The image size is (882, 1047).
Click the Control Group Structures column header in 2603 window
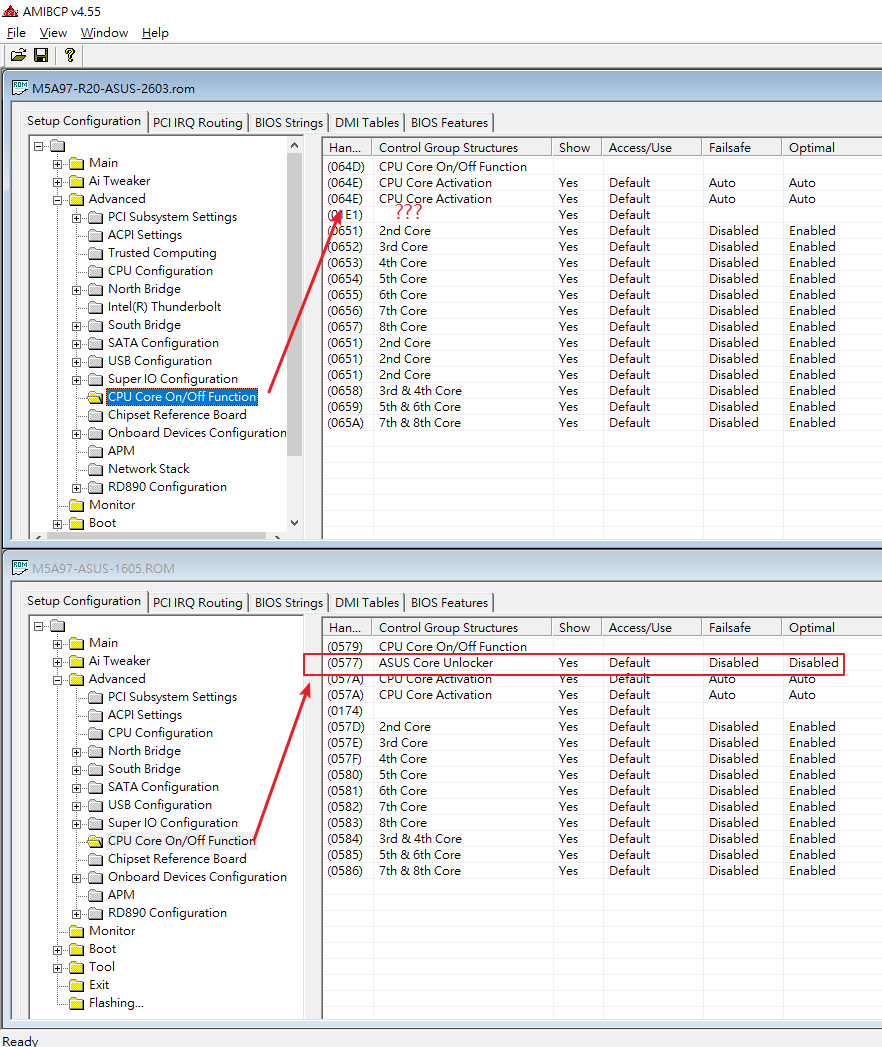click(x=462, y=148)
